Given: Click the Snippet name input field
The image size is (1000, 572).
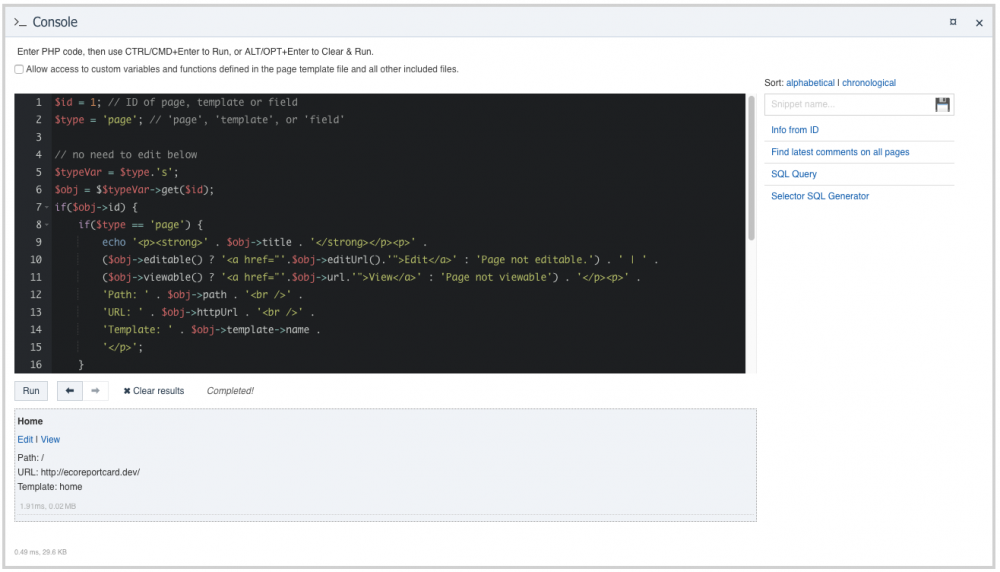Looking at the screenshot, I should tap(847, 105).
